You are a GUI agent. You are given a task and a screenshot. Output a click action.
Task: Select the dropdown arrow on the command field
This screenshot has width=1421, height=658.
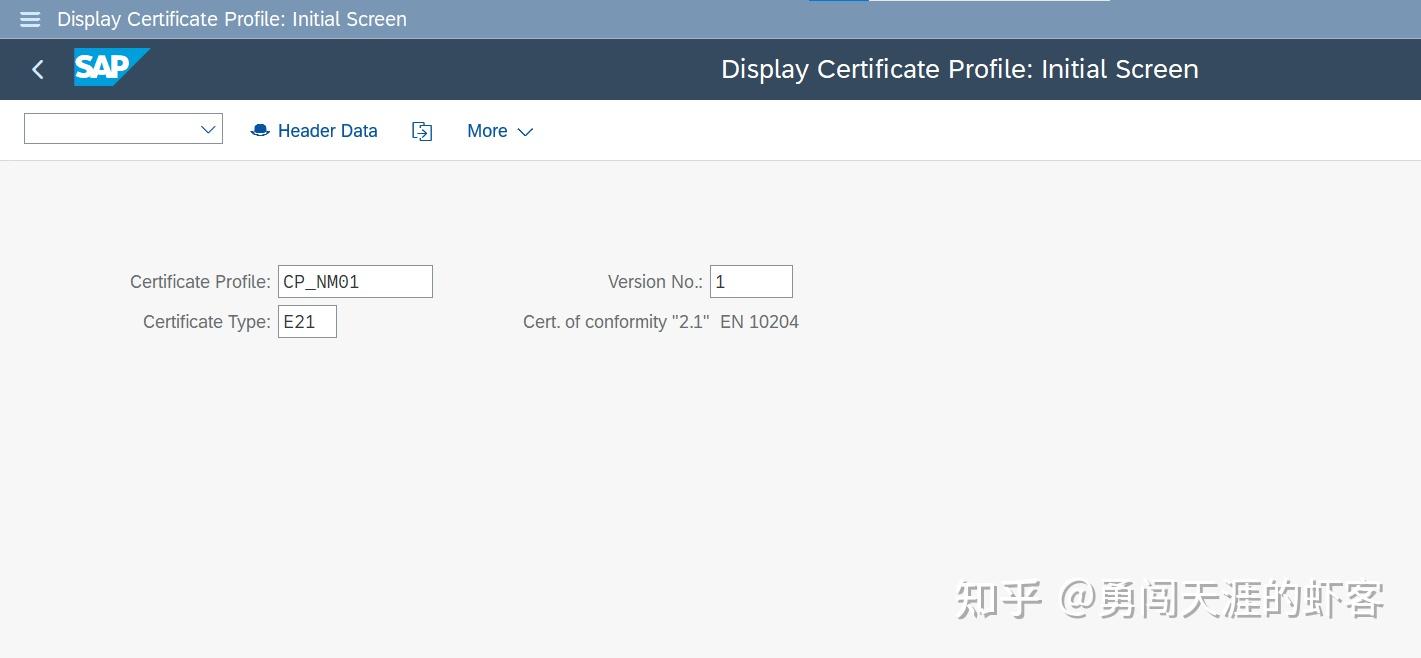coord(208,128)
